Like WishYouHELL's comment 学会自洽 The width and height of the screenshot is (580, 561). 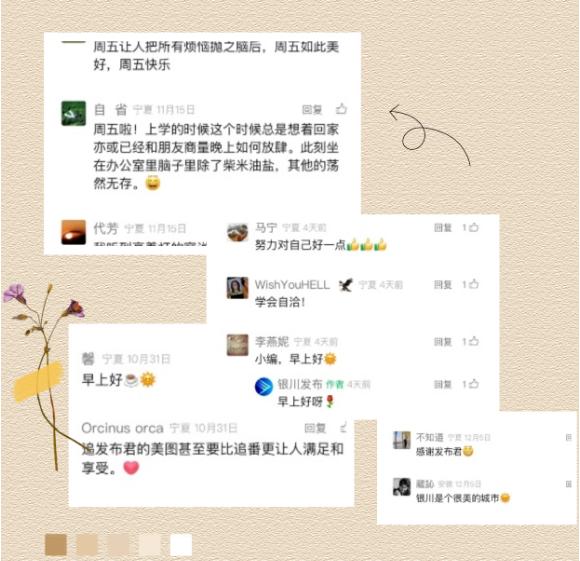tap(474, 284)
